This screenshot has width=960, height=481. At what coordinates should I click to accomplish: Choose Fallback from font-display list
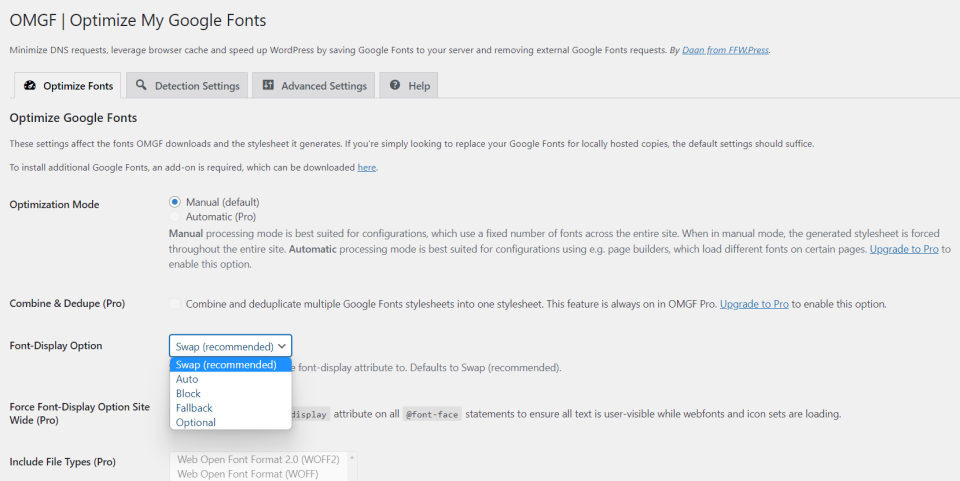coord(230,408)
